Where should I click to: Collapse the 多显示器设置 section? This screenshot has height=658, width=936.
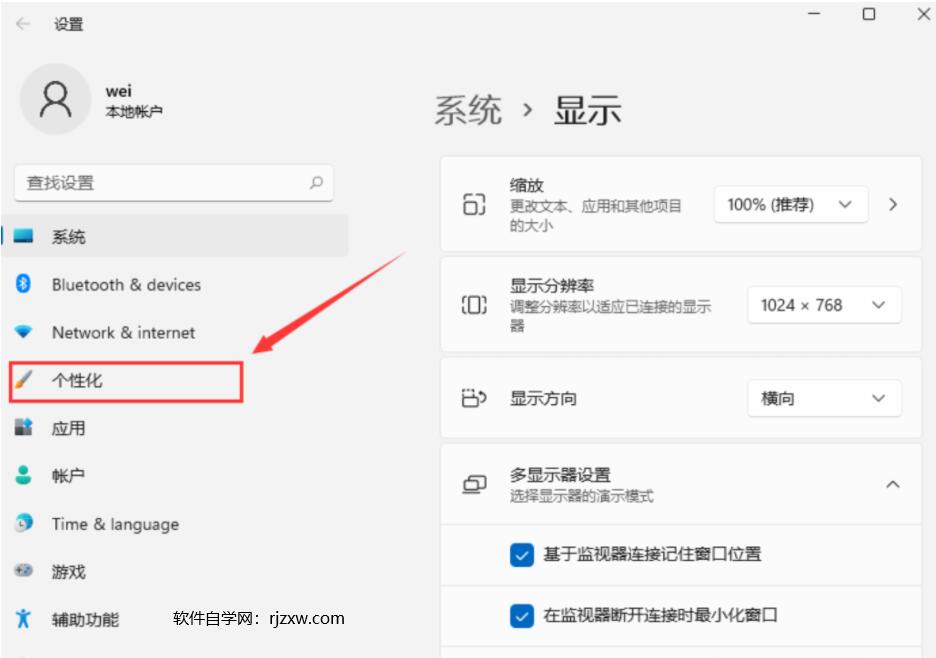892,484
